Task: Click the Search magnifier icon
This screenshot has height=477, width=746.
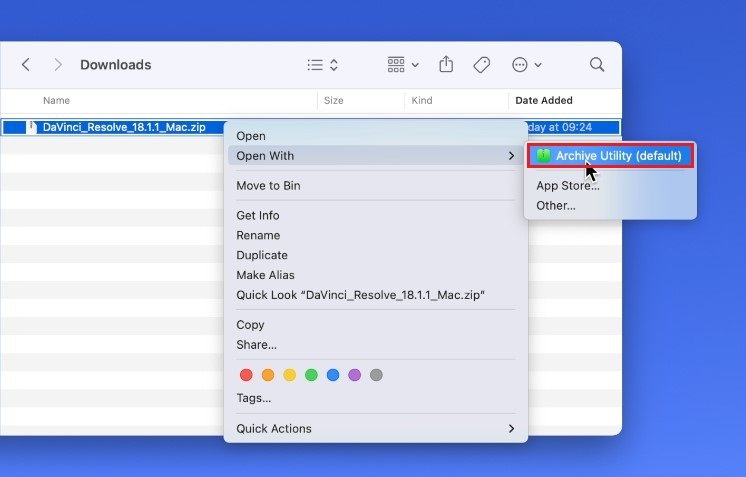Action: tap(597, 64)
